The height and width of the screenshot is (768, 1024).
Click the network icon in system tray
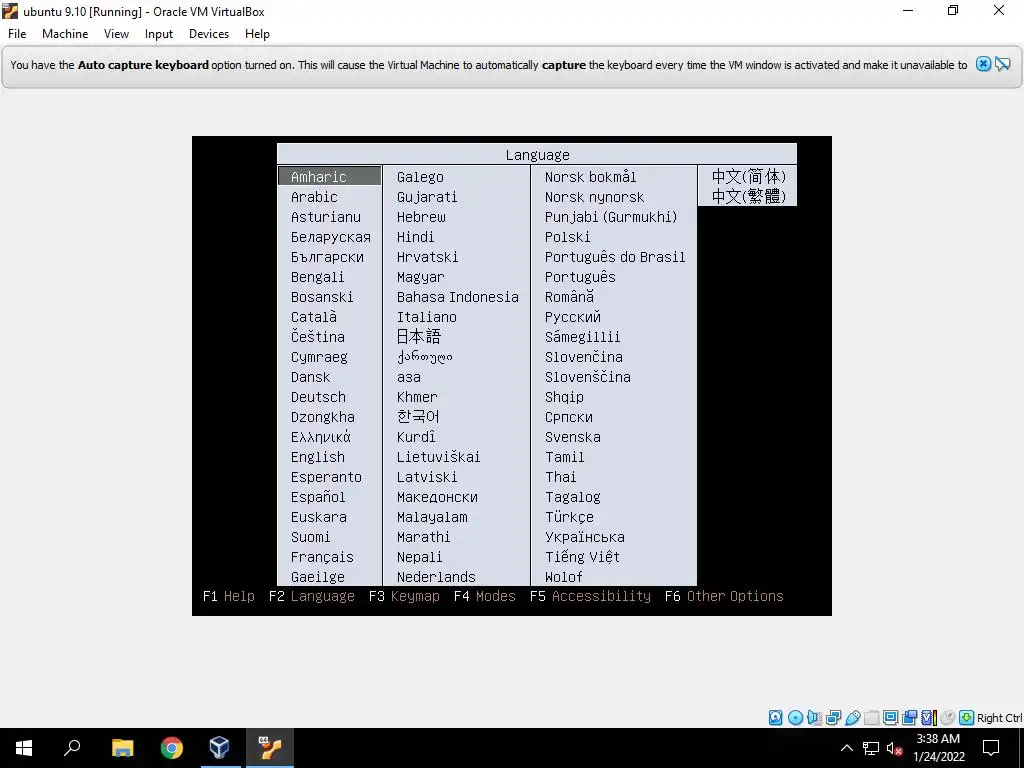(871, 748)
